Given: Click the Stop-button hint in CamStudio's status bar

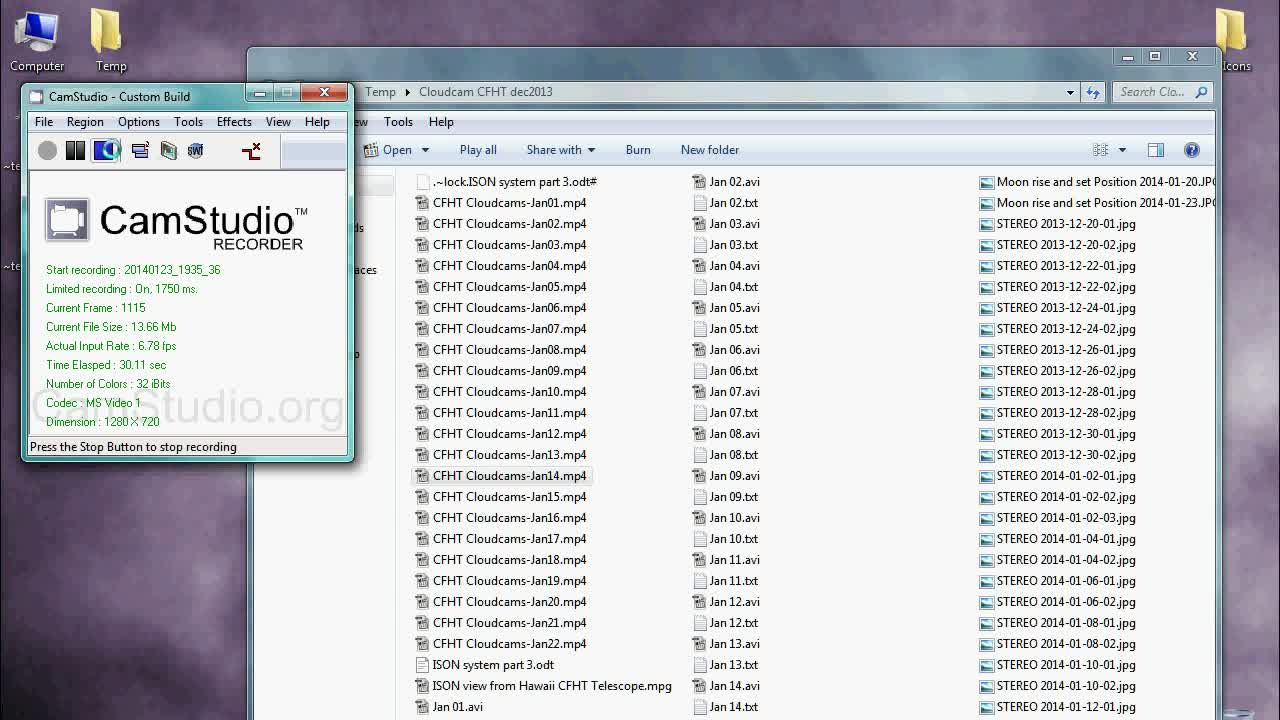Looking at the screenshot, I should (133, 447).
